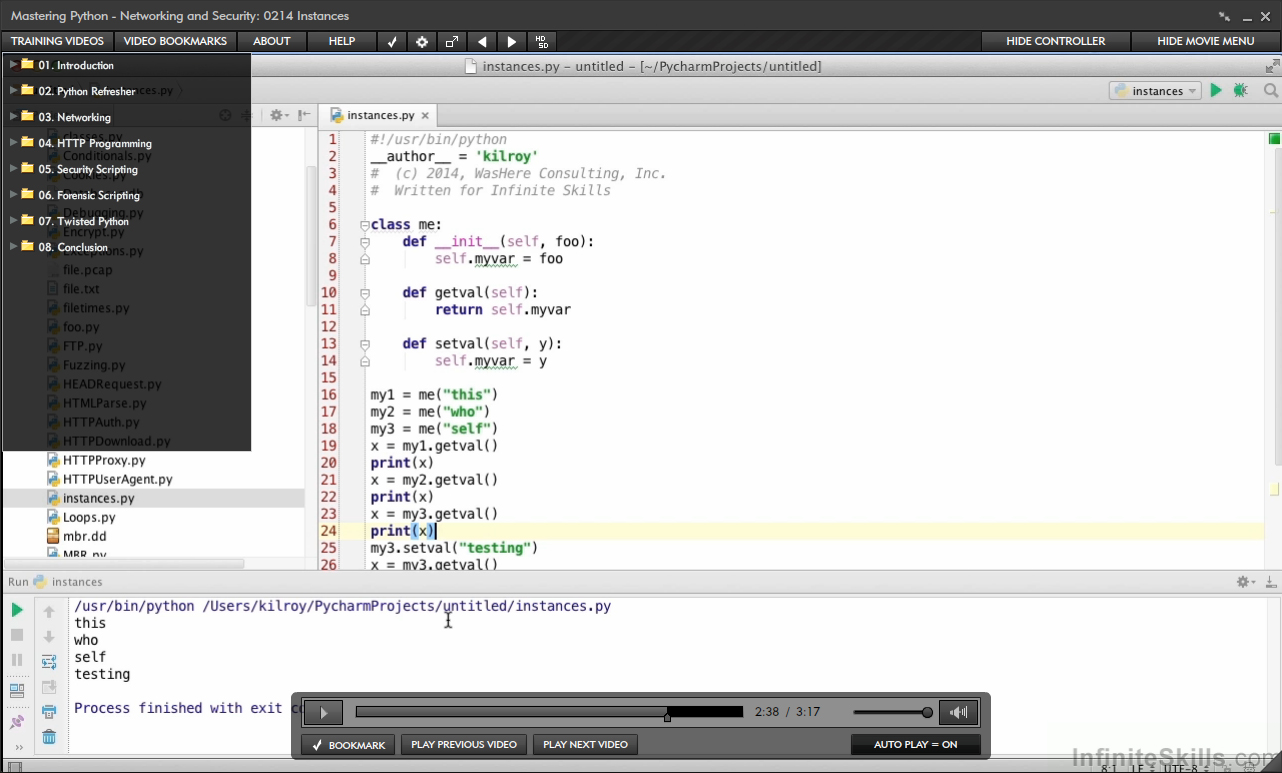Click the volume slider in player

coord(892,712)
